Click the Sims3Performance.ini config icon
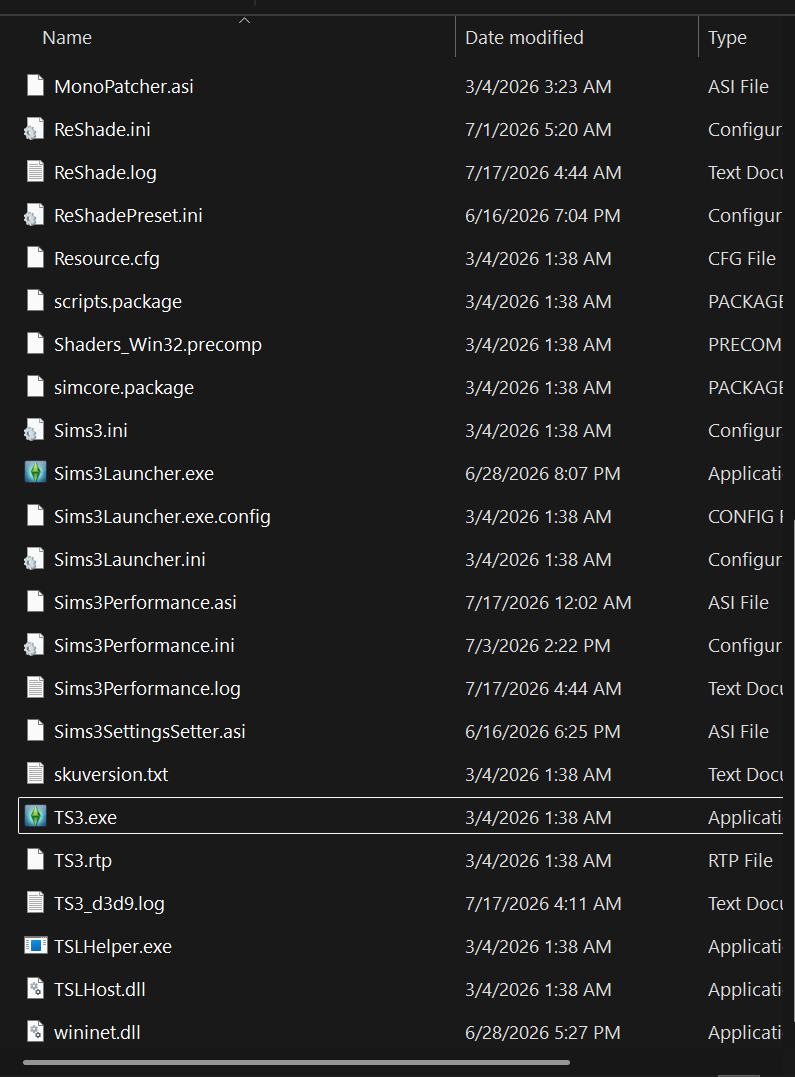The height and width of the screenshot is (1077, 795). pos(34,645)
